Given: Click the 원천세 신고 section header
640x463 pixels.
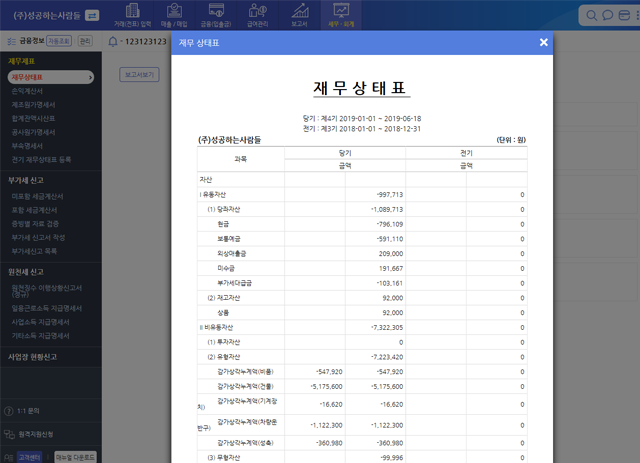Looking at the screenshot, I should click(x=26, y=272).
